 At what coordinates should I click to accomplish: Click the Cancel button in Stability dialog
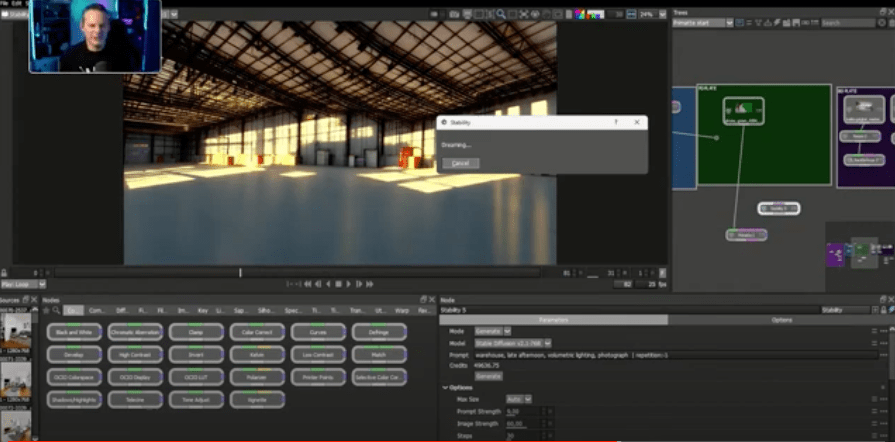(x=460, y=163)
